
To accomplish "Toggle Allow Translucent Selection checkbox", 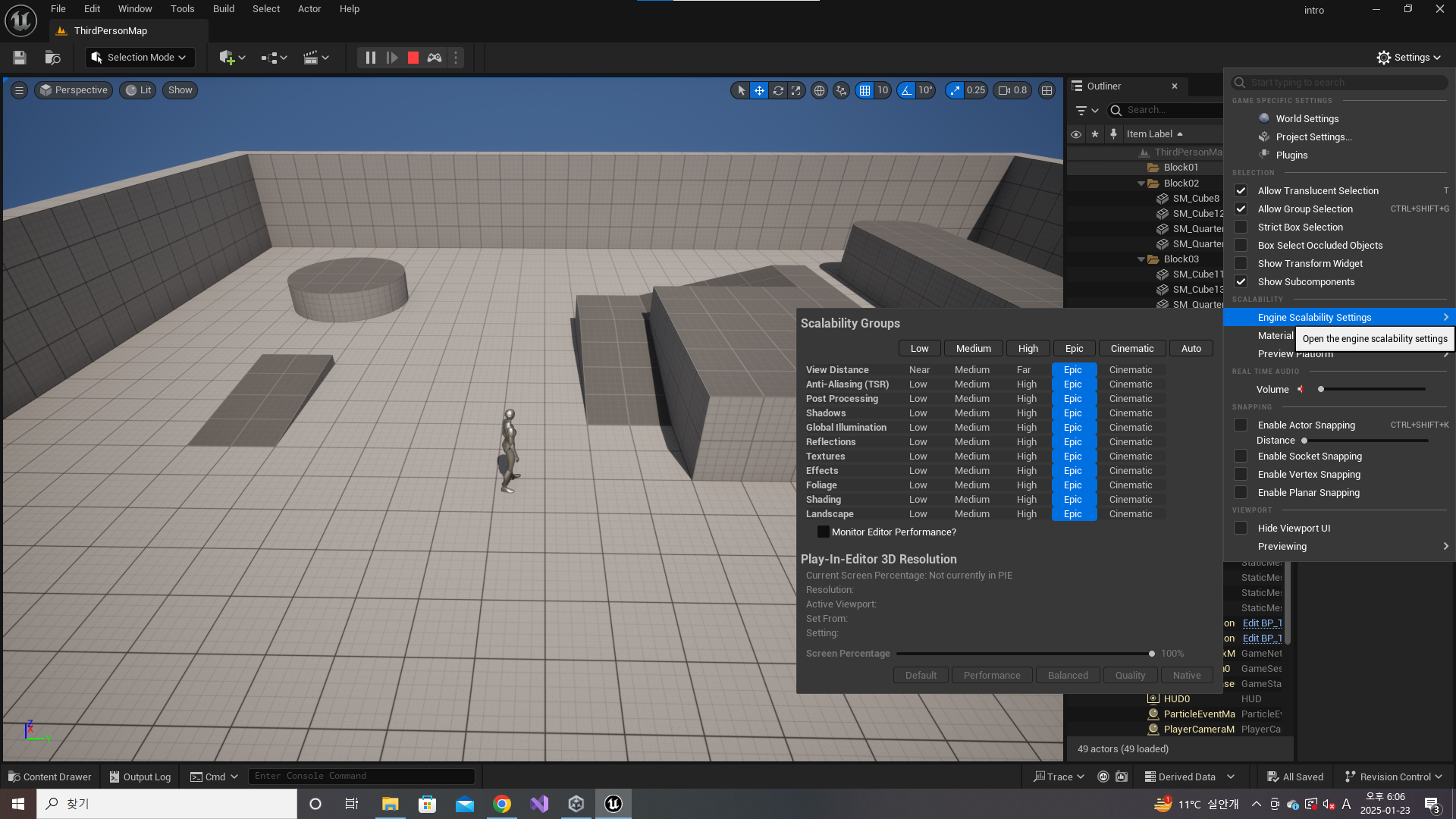I will [1241, 190].
